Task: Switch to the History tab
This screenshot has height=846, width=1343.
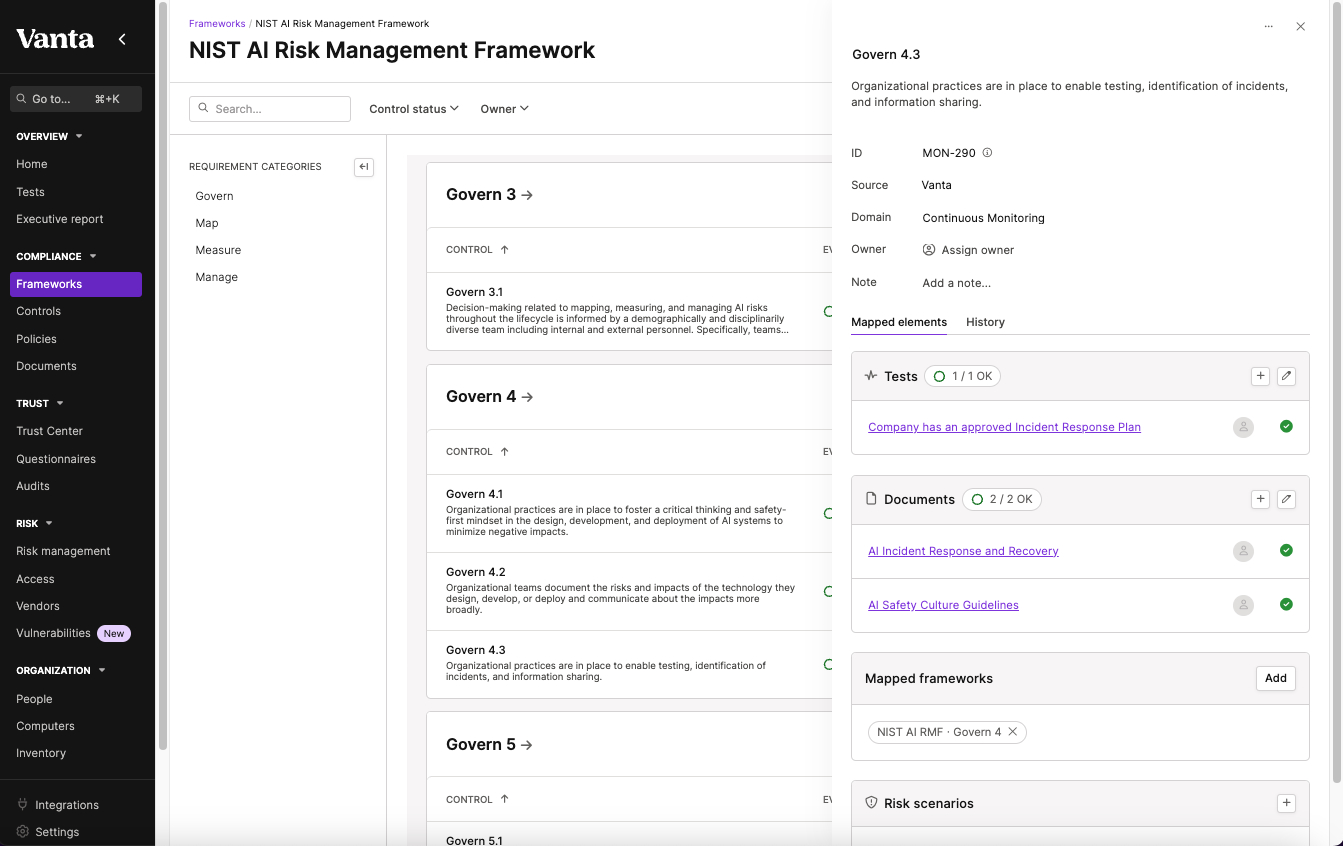Action: (x=985, y=322)
